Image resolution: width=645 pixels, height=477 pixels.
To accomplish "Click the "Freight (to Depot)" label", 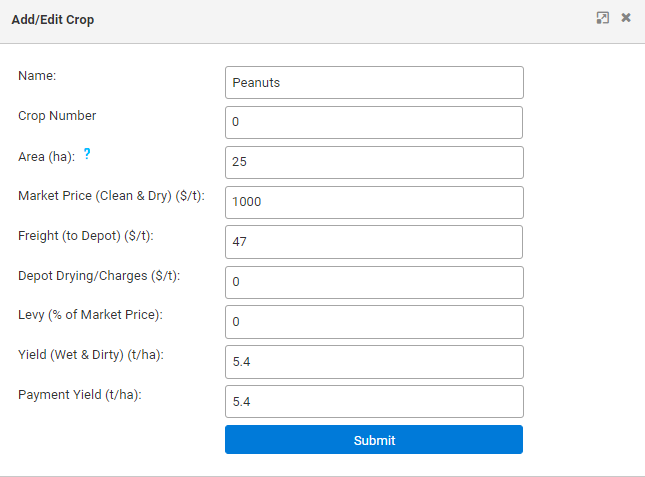I will click(x=86, y=235).
